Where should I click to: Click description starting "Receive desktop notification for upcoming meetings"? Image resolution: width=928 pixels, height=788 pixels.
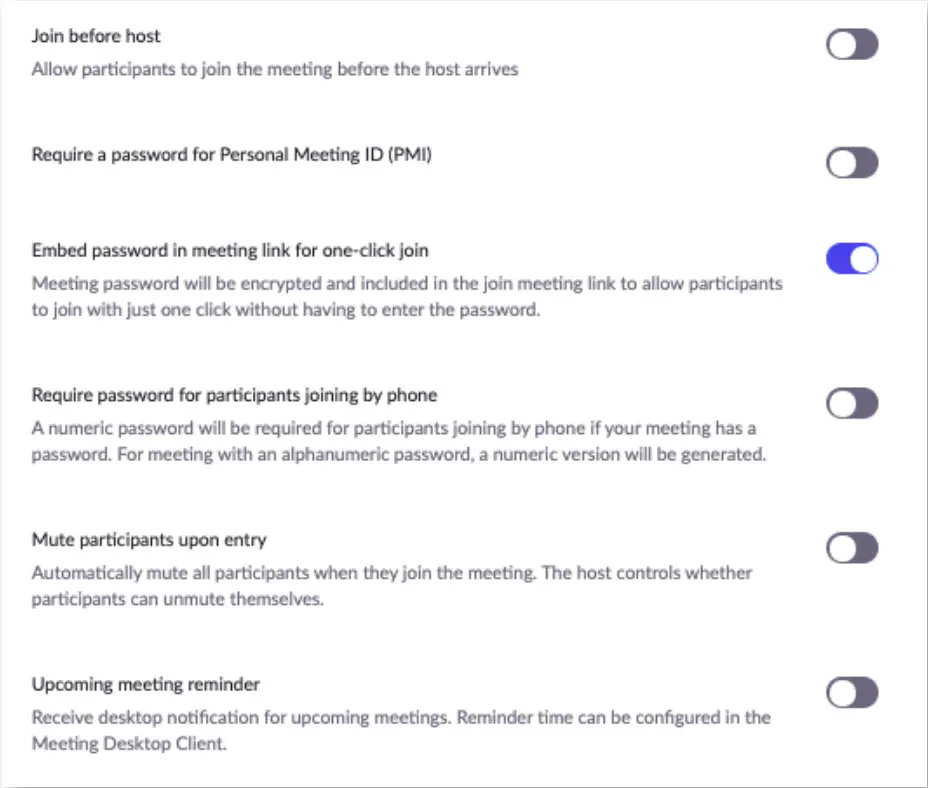(x=401, y=718)
